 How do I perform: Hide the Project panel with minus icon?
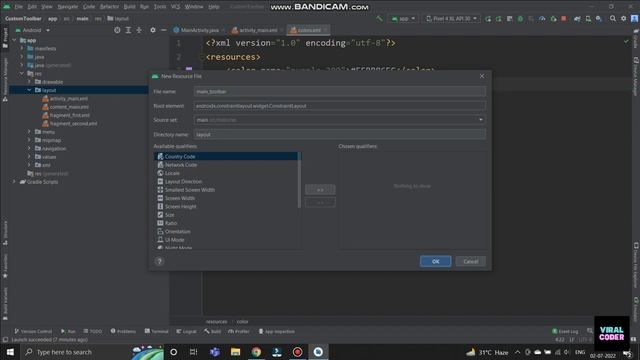click(x=164, y=30)
